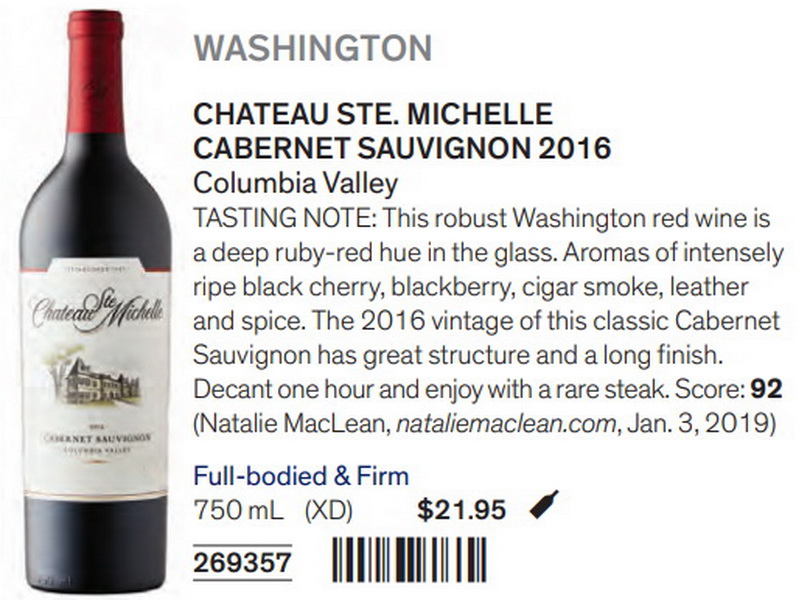The image size is (810, 600).
Task: Click the Natalie MacLean reviewer name
Action: point(293,424)
